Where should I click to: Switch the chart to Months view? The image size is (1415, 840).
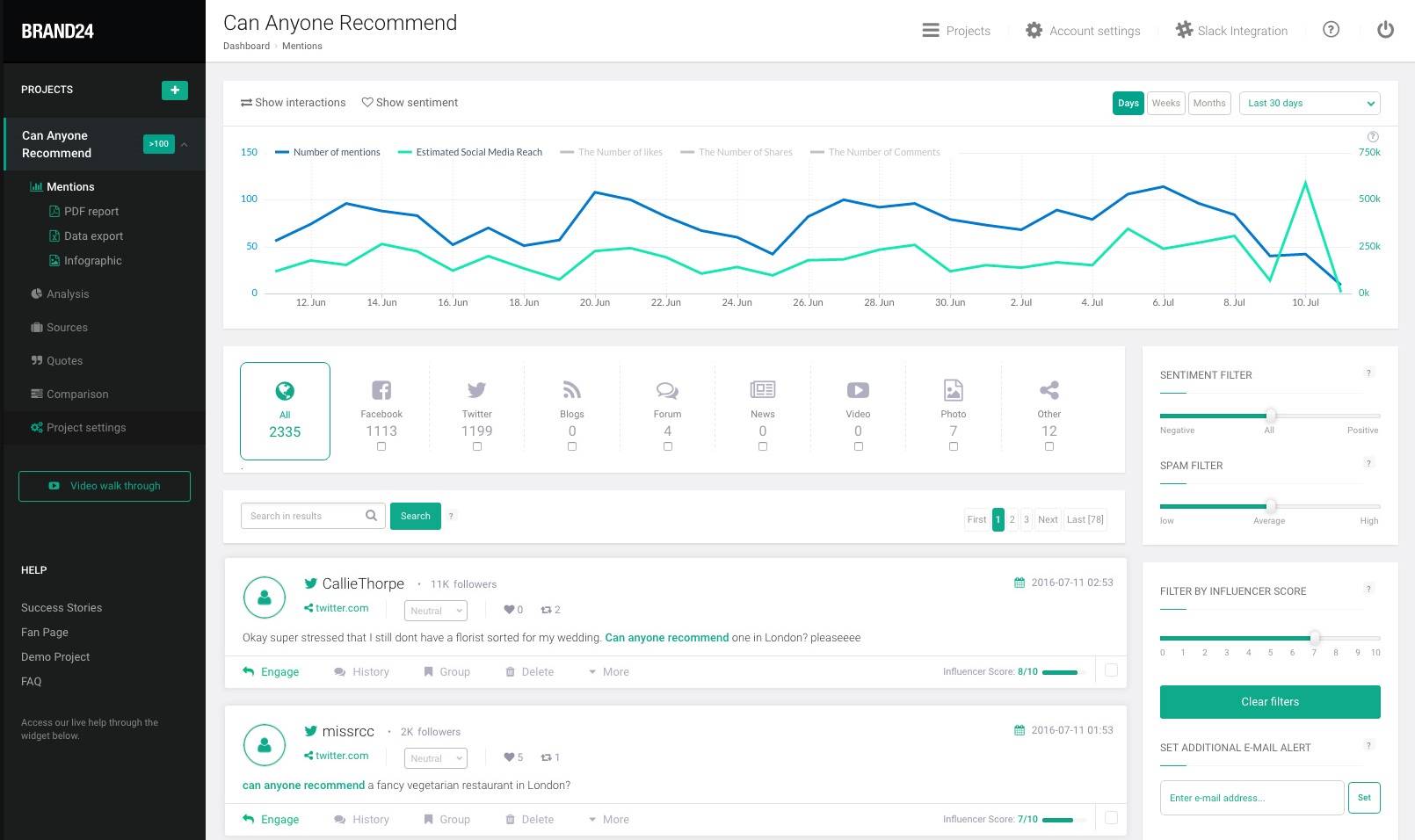[x=1209, y=103]
